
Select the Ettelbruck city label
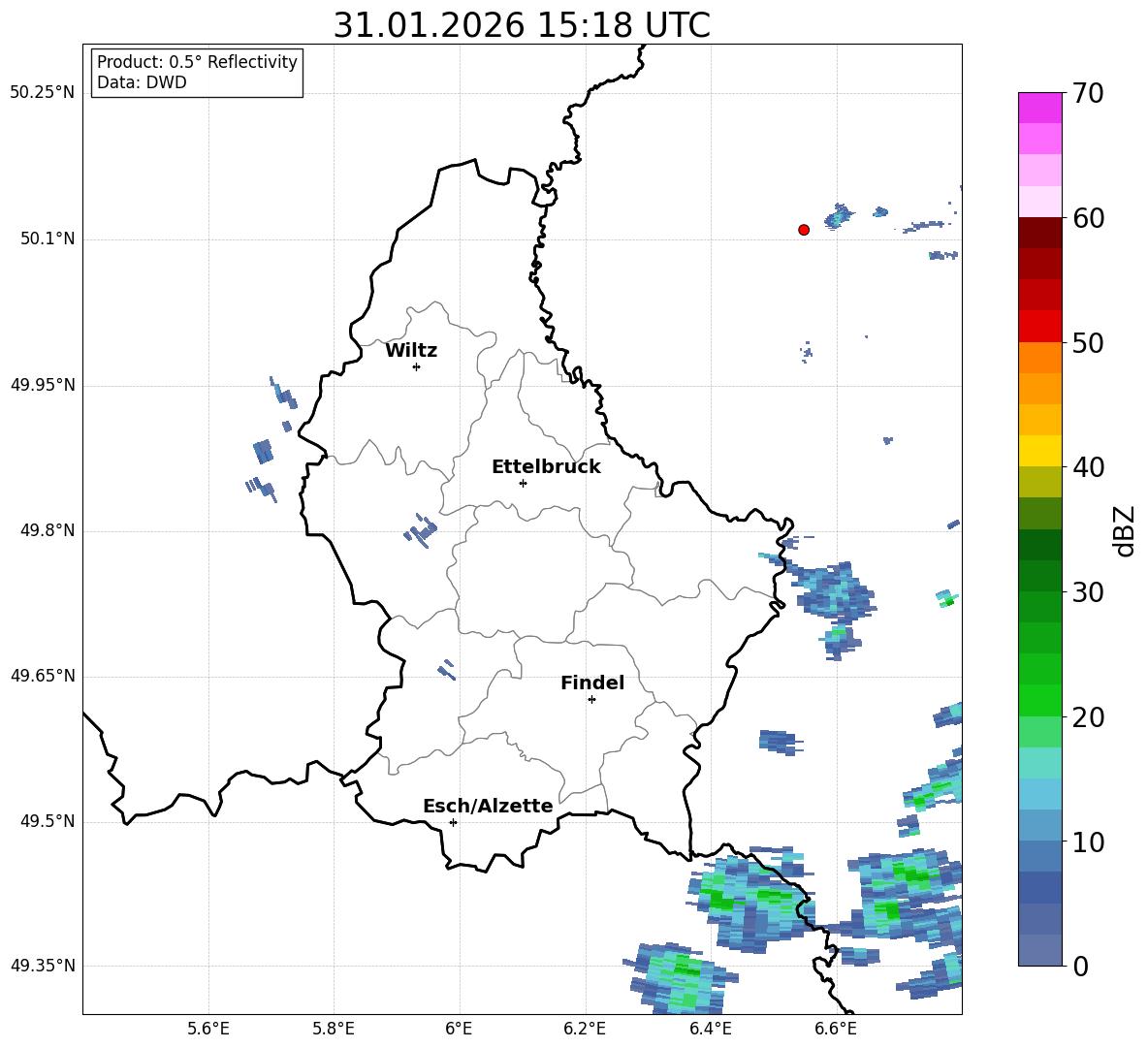click(546, 467)
